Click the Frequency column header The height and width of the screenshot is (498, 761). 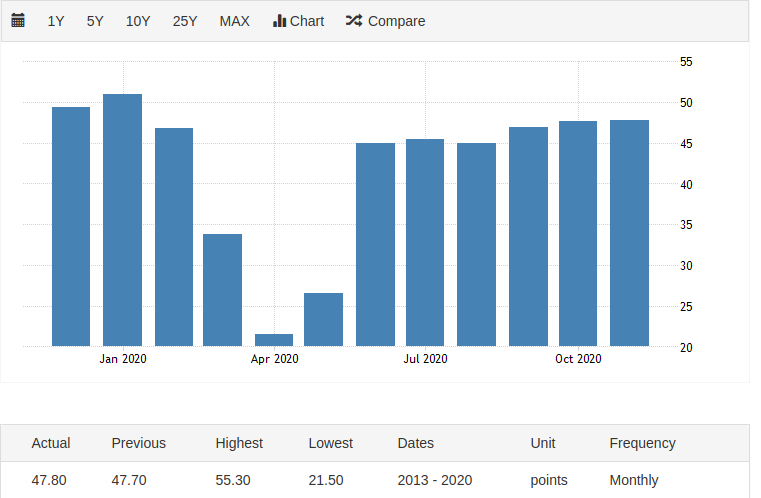[x=642, y=443]
